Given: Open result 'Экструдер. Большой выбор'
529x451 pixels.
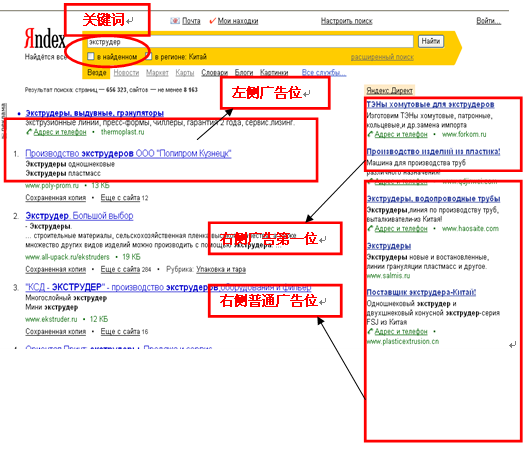Looking at the screenshot, I should tap(79, 216).
